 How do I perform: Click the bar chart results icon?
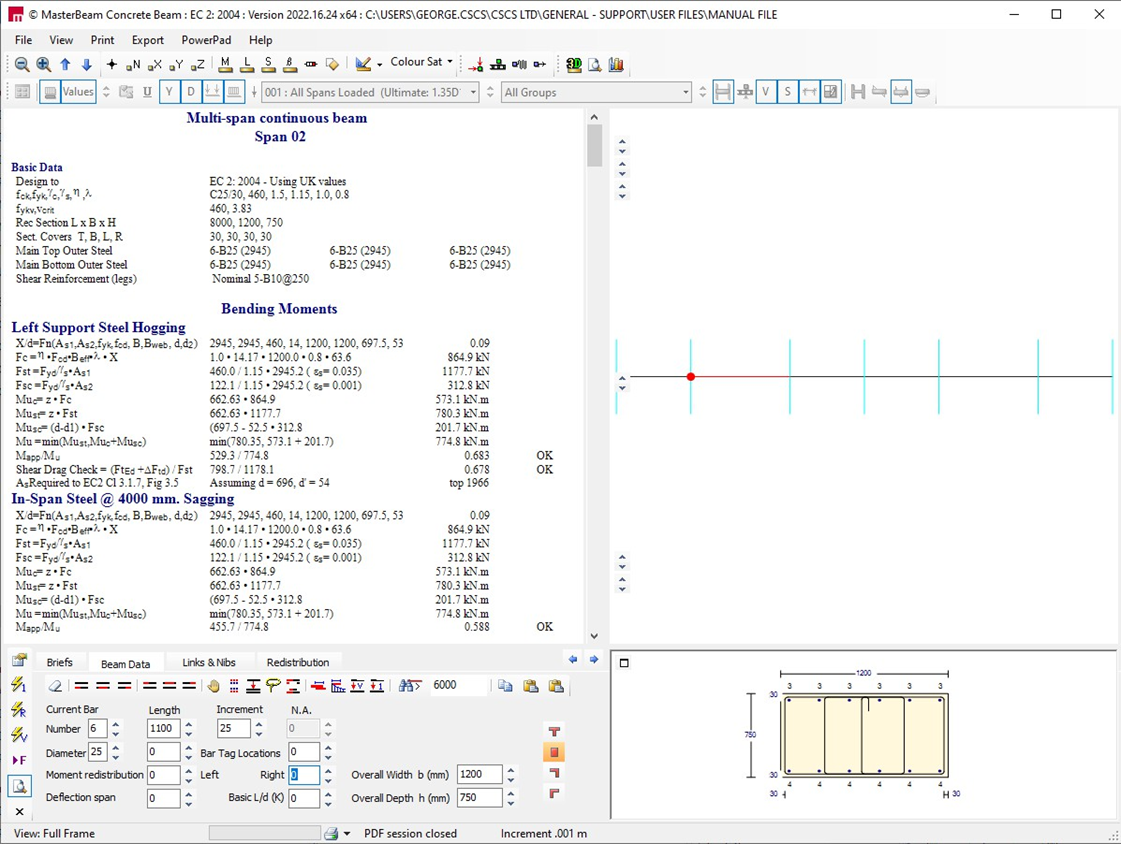click(616, 64)
